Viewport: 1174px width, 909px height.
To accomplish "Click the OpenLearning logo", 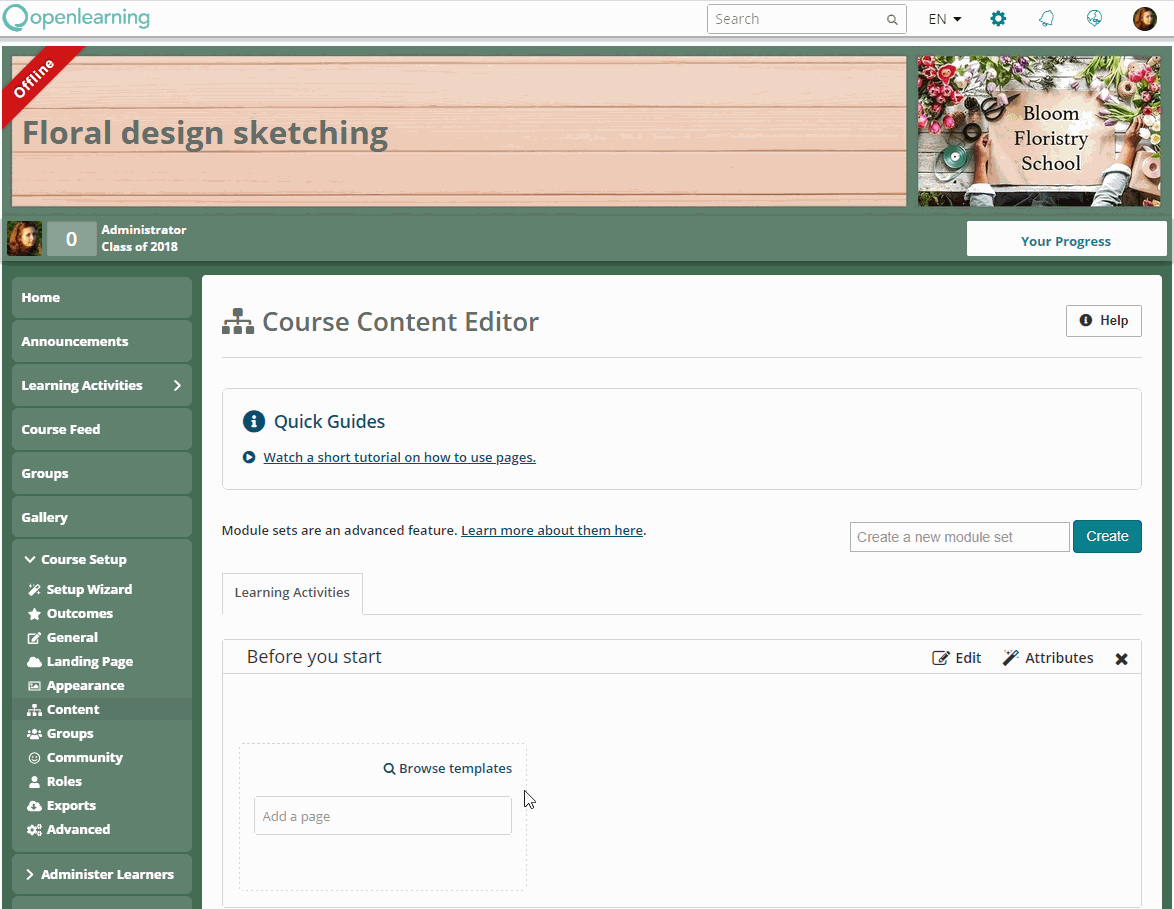I will click(x=76, y=17).
